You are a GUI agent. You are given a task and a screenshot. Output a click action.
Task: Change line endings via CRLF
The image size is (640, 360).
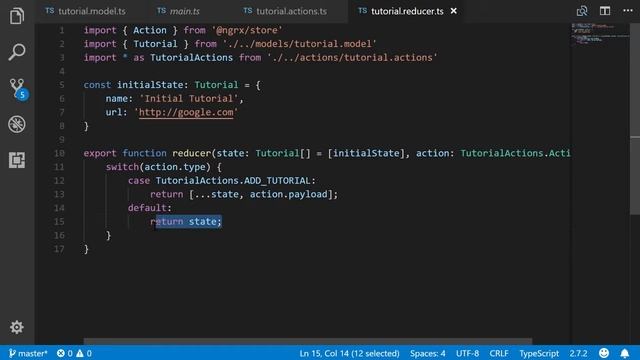[x=499, y=353]
